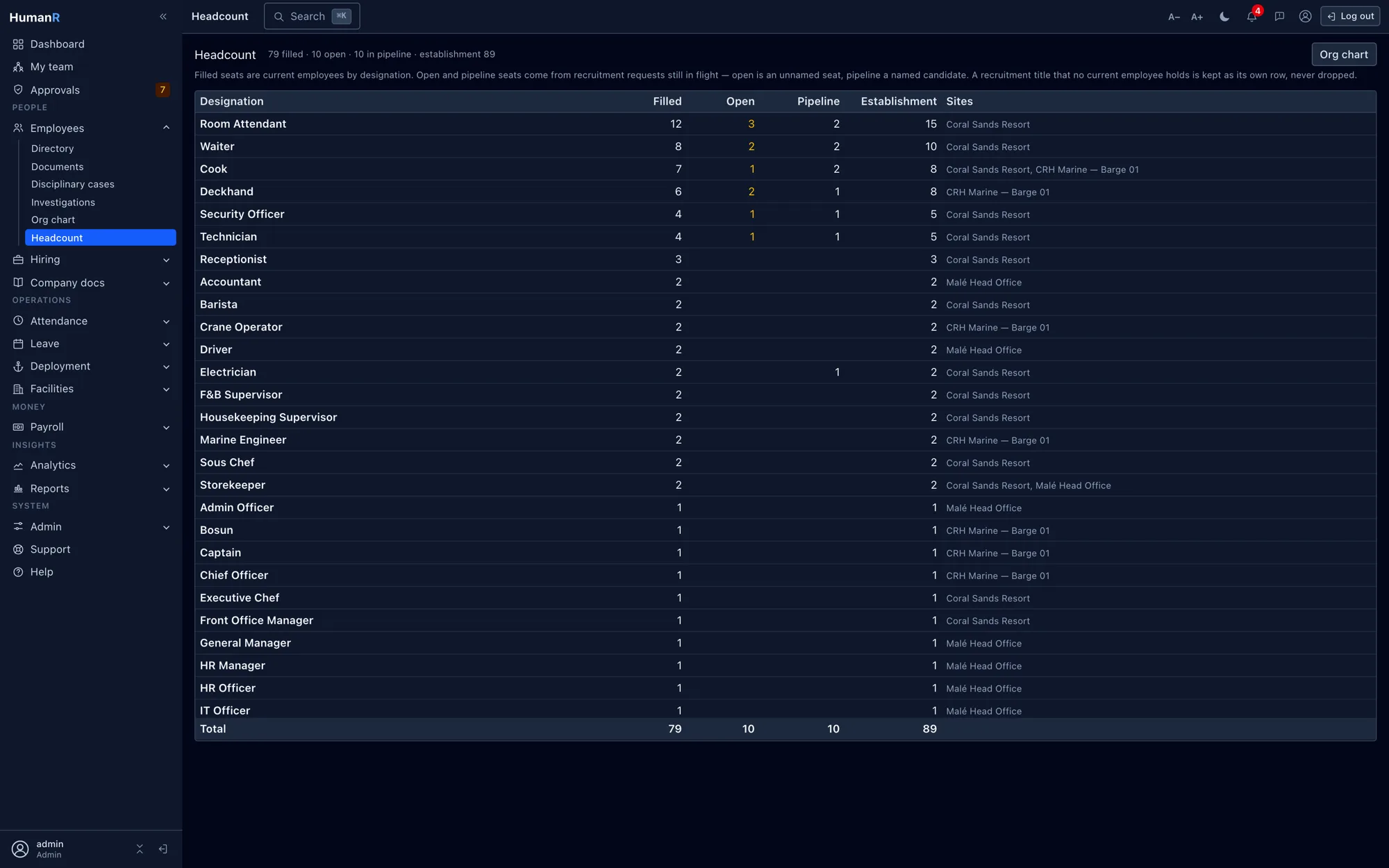The width and height of the screenshot is (1389, 868).
Task: Click the Company docs book icon
Action: [18, 283]
